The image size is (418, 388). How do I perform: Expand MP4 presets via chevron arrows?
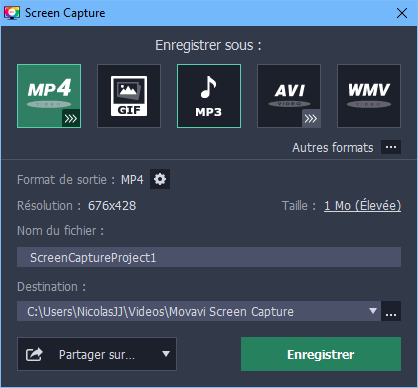pos(71,118)
